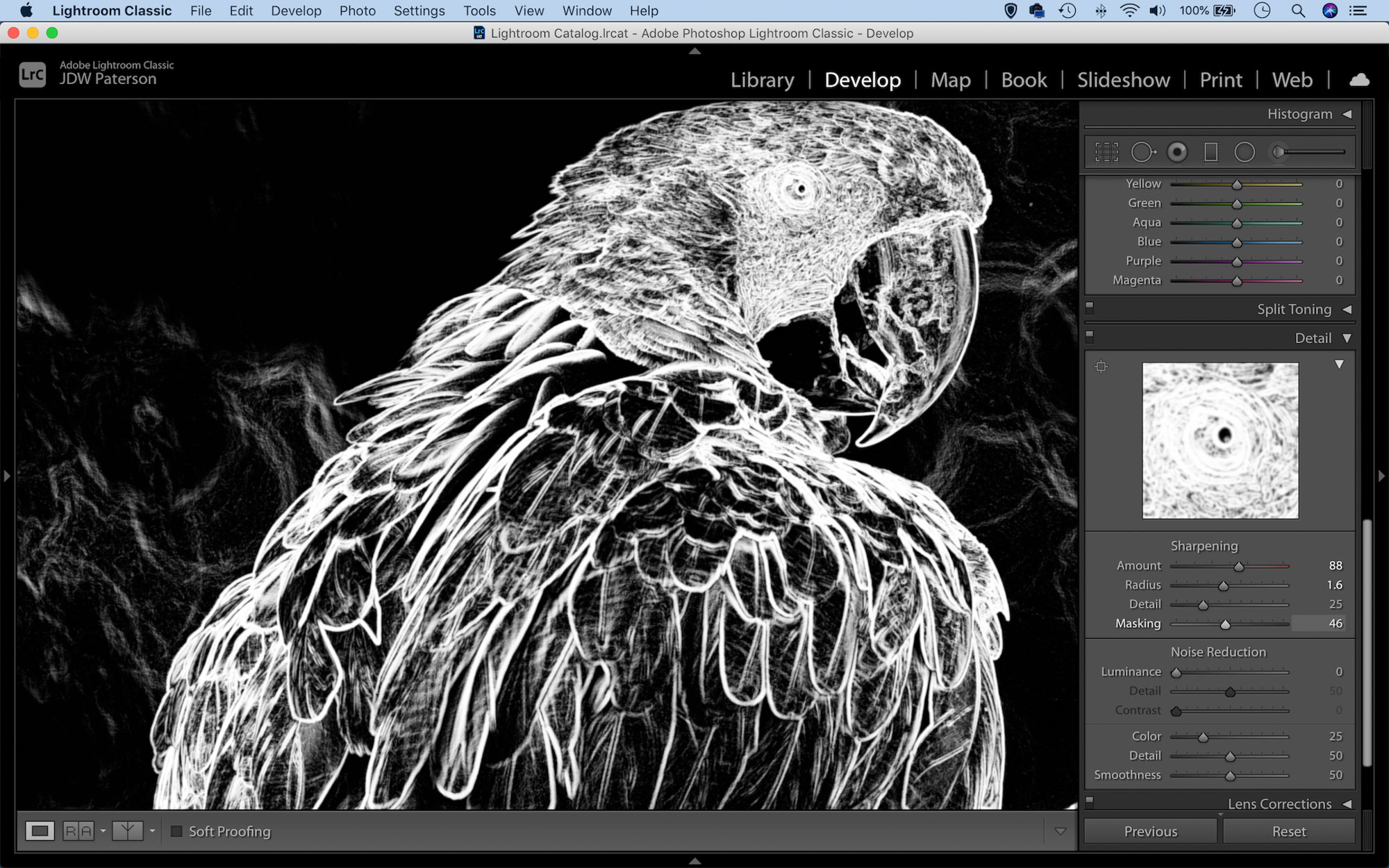Select the Split Toning panel icon
Image resolution: width=1389 pixels, height=868 pixels.
point(1090,308)
